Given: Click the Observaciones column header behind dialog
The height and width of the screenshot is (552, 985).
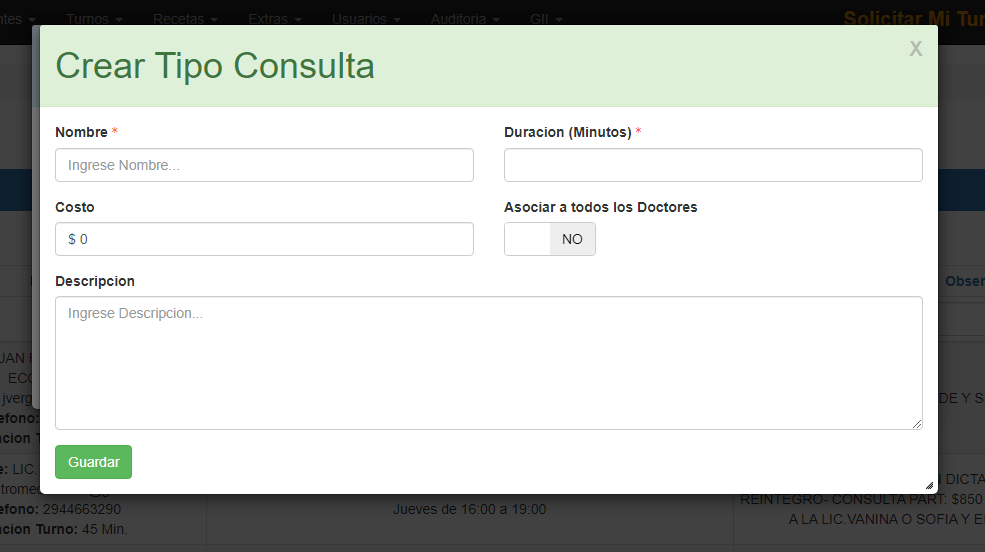Looking at the screenshot, I should tap(964, 282).
